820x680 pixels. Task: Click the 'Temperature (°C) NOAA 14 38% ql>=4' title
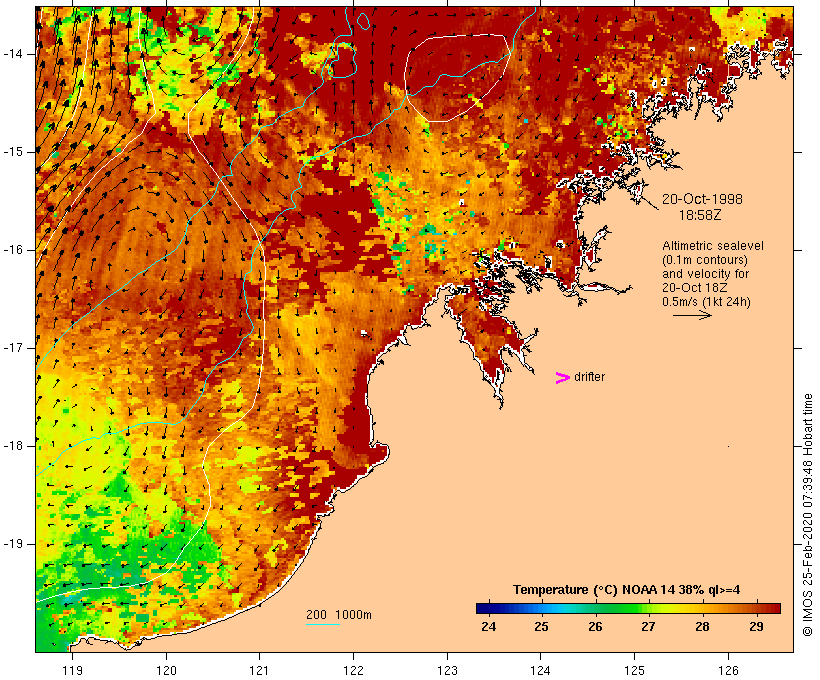click(x=627, y=590)
